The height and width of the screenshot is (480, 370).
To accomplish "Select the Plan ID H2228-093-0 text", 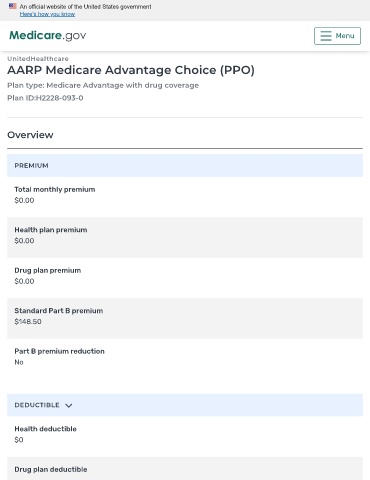I will pos(45,98).
